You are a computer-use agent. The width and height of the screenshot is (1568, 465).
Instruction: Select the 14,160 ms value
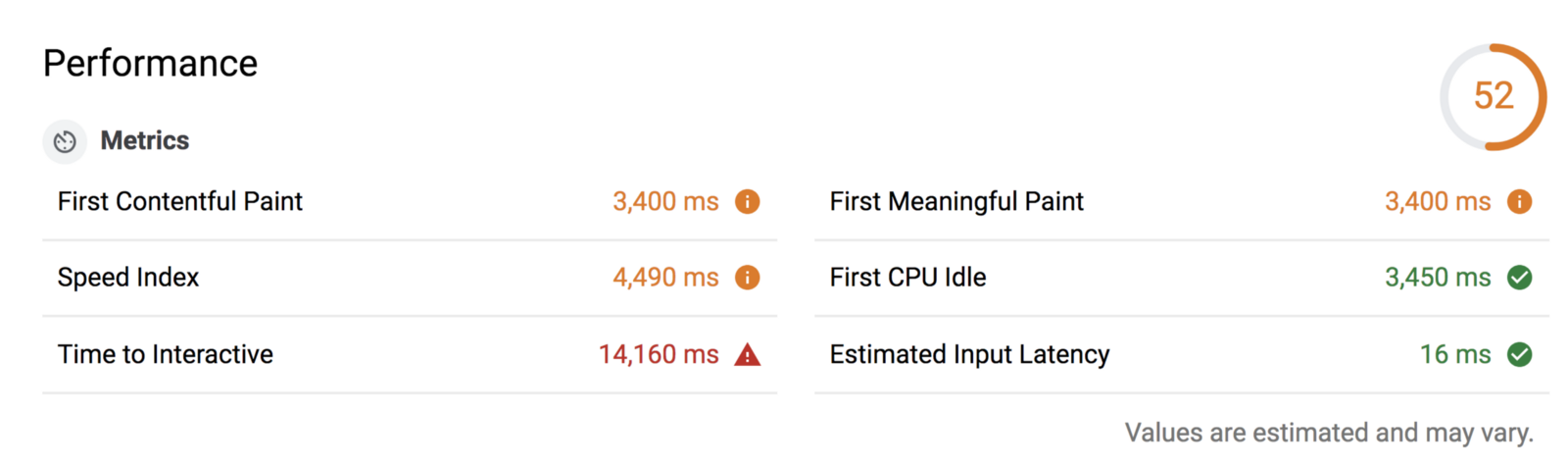[x=659, y=354]
